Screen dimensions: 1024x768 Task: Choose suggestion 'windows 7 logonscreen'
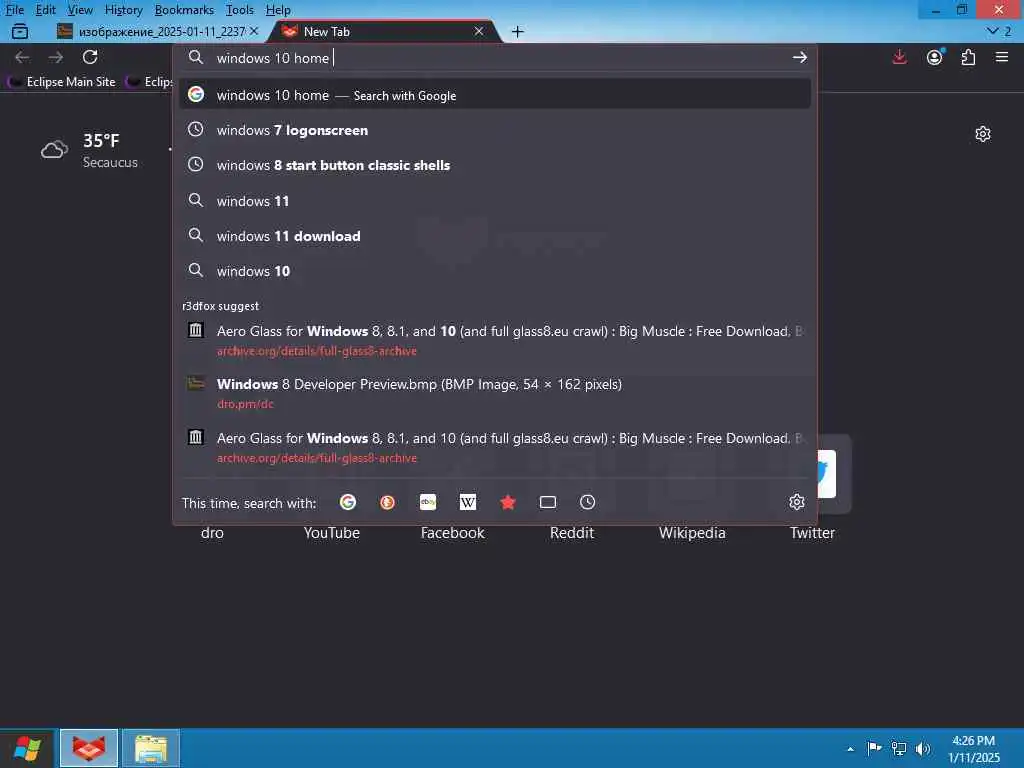[495, 130]
